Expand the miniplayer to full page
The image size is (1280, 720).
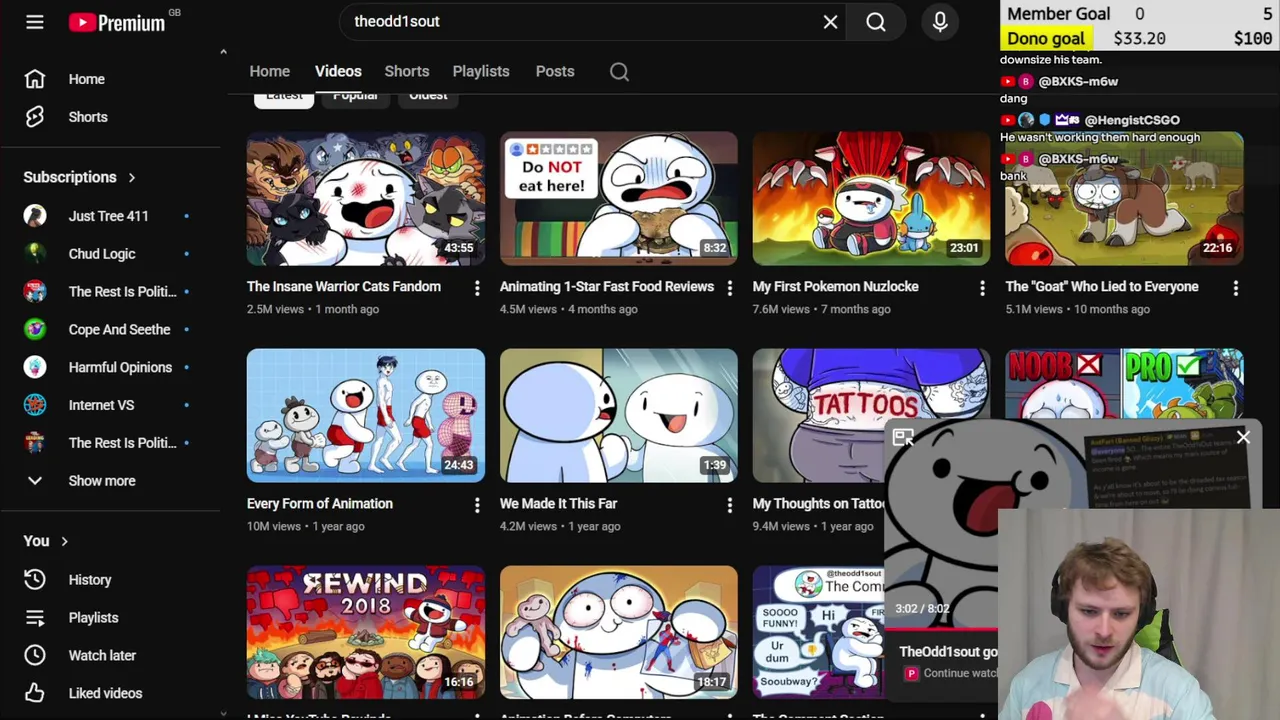(x=903, y=437)
